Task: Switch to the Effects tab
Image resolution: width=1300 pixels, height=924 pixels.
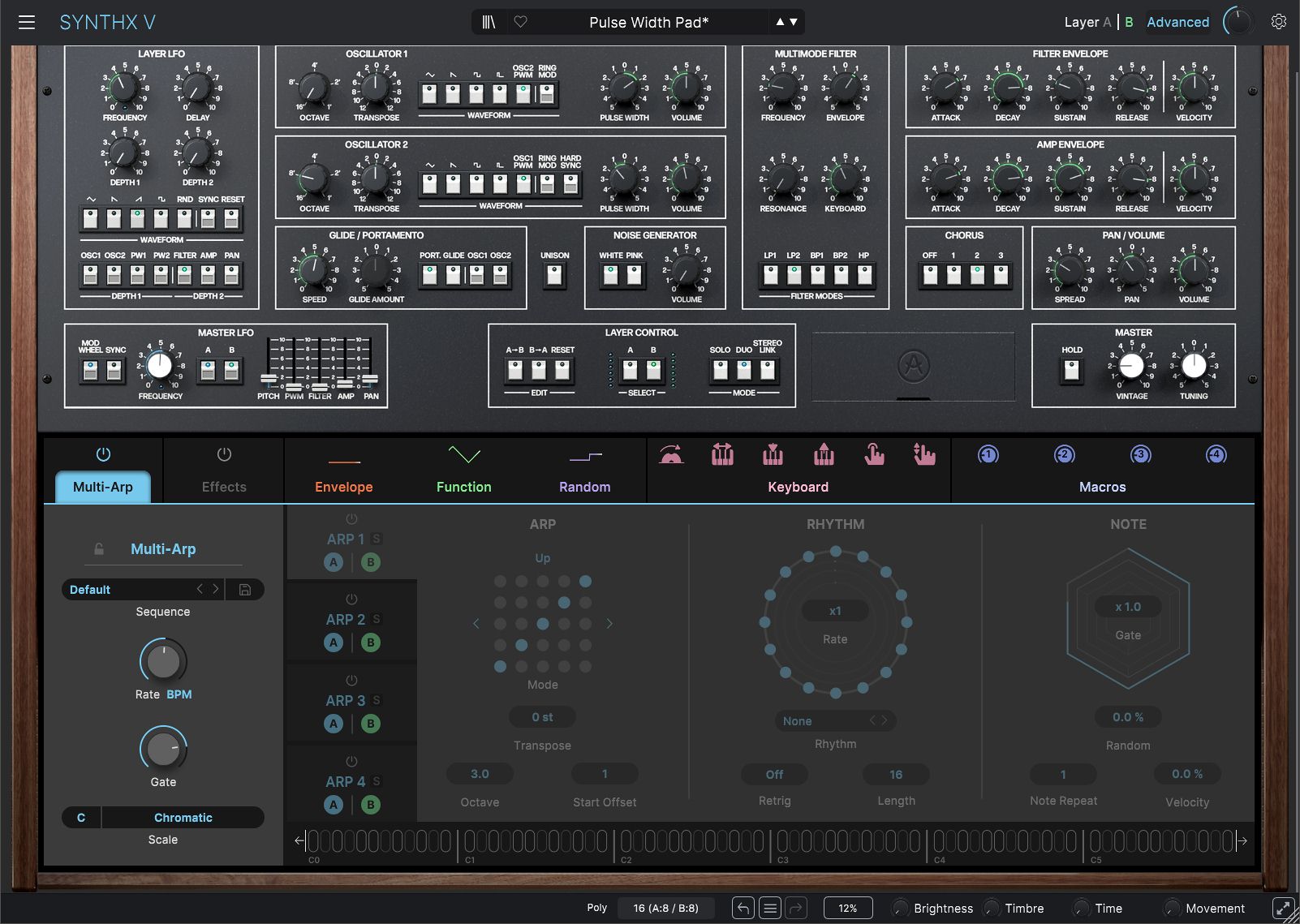Action: coord(224,487)
